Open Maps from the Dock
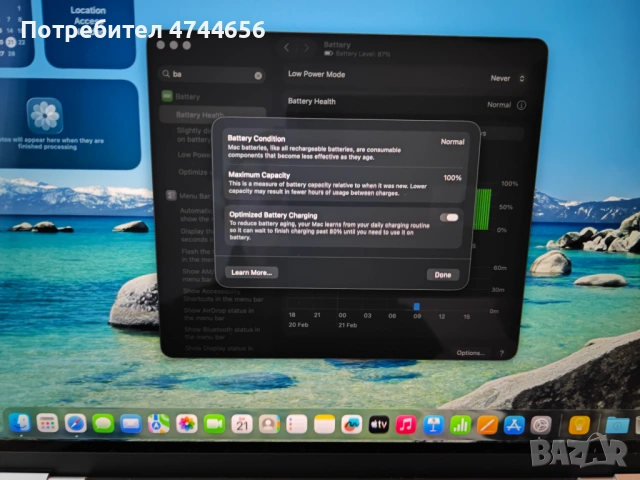Screen dimensions: 640x480 tap(159, 424)
